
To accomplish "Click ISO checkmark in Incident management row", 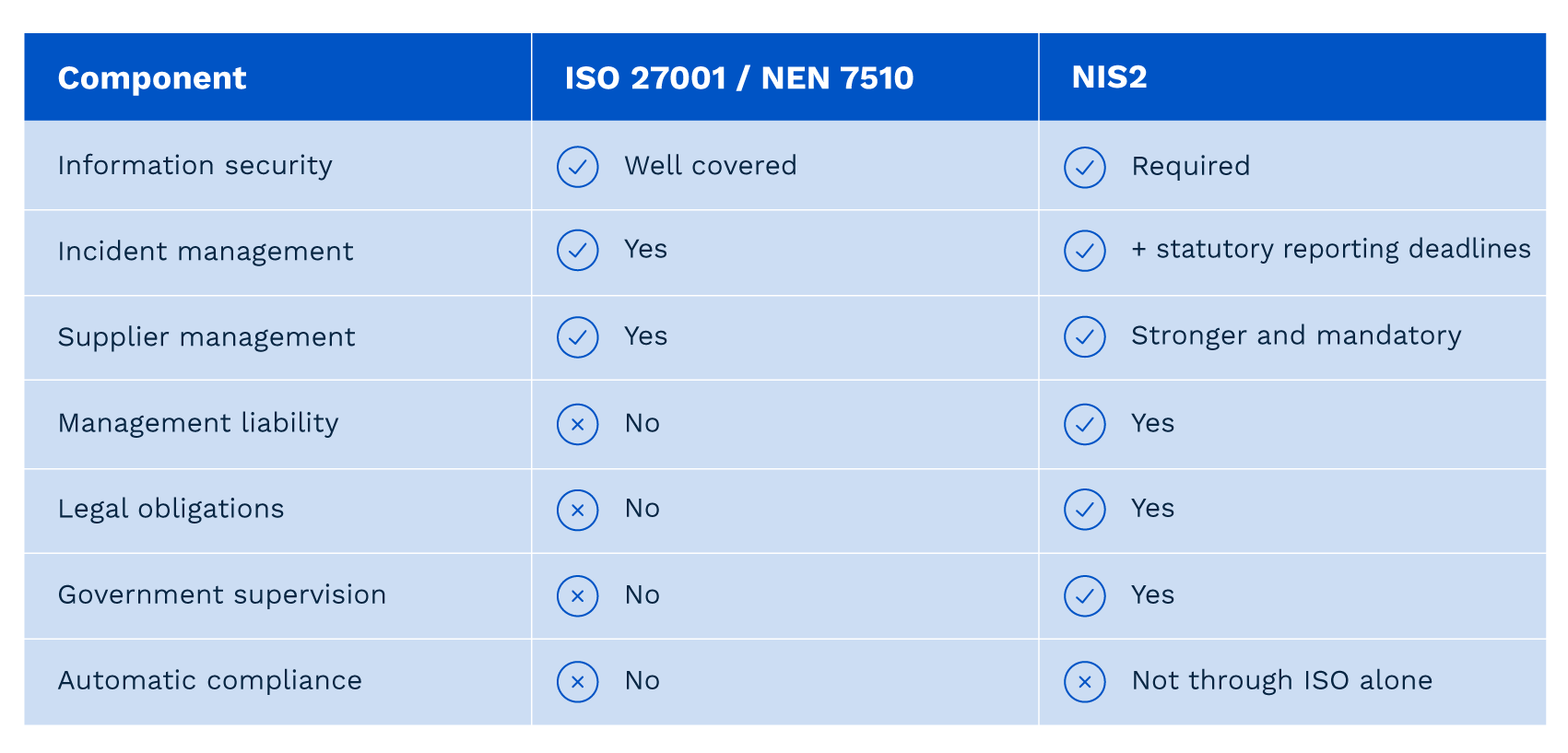I will click(x=578, y=251).
